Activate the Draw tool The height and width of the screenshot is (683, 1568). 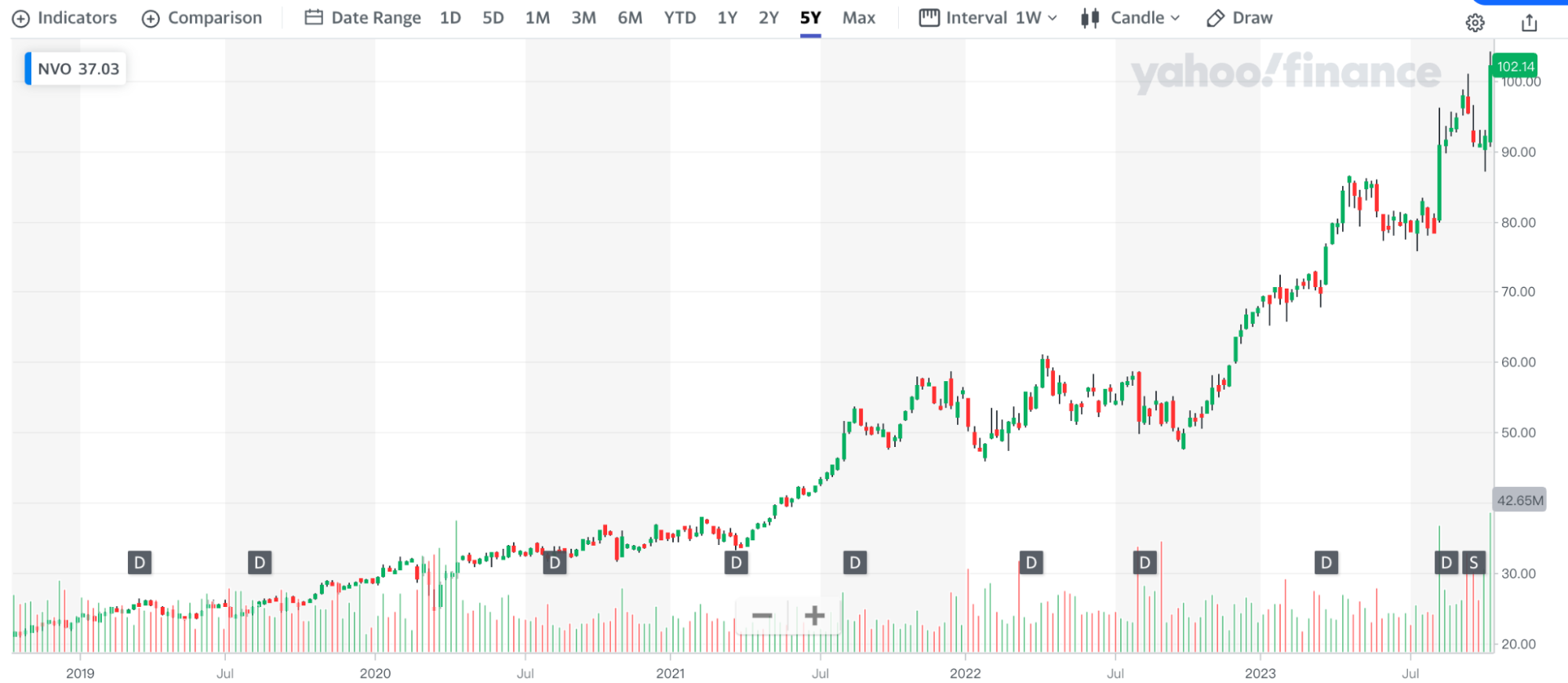click(1239, 18)
